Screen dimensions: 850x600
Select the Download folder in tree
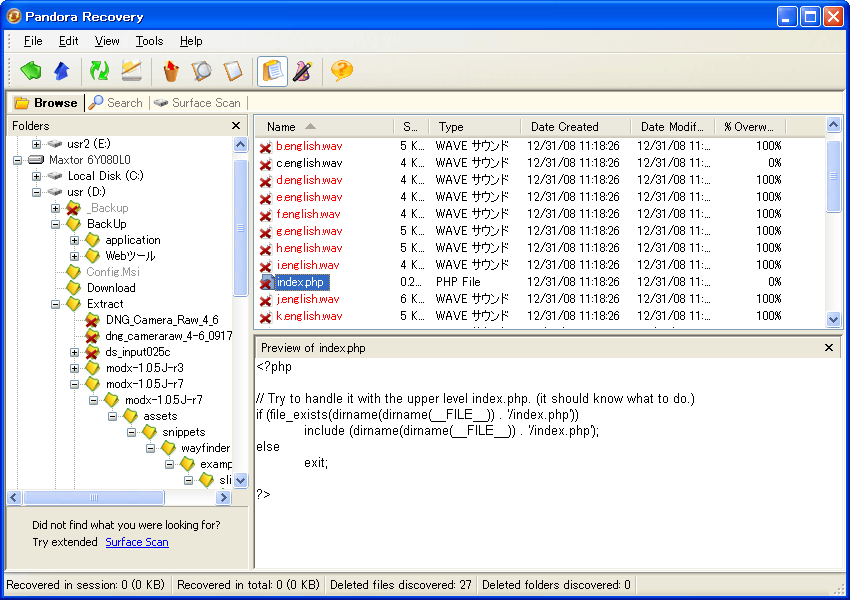tap(111, 288)
